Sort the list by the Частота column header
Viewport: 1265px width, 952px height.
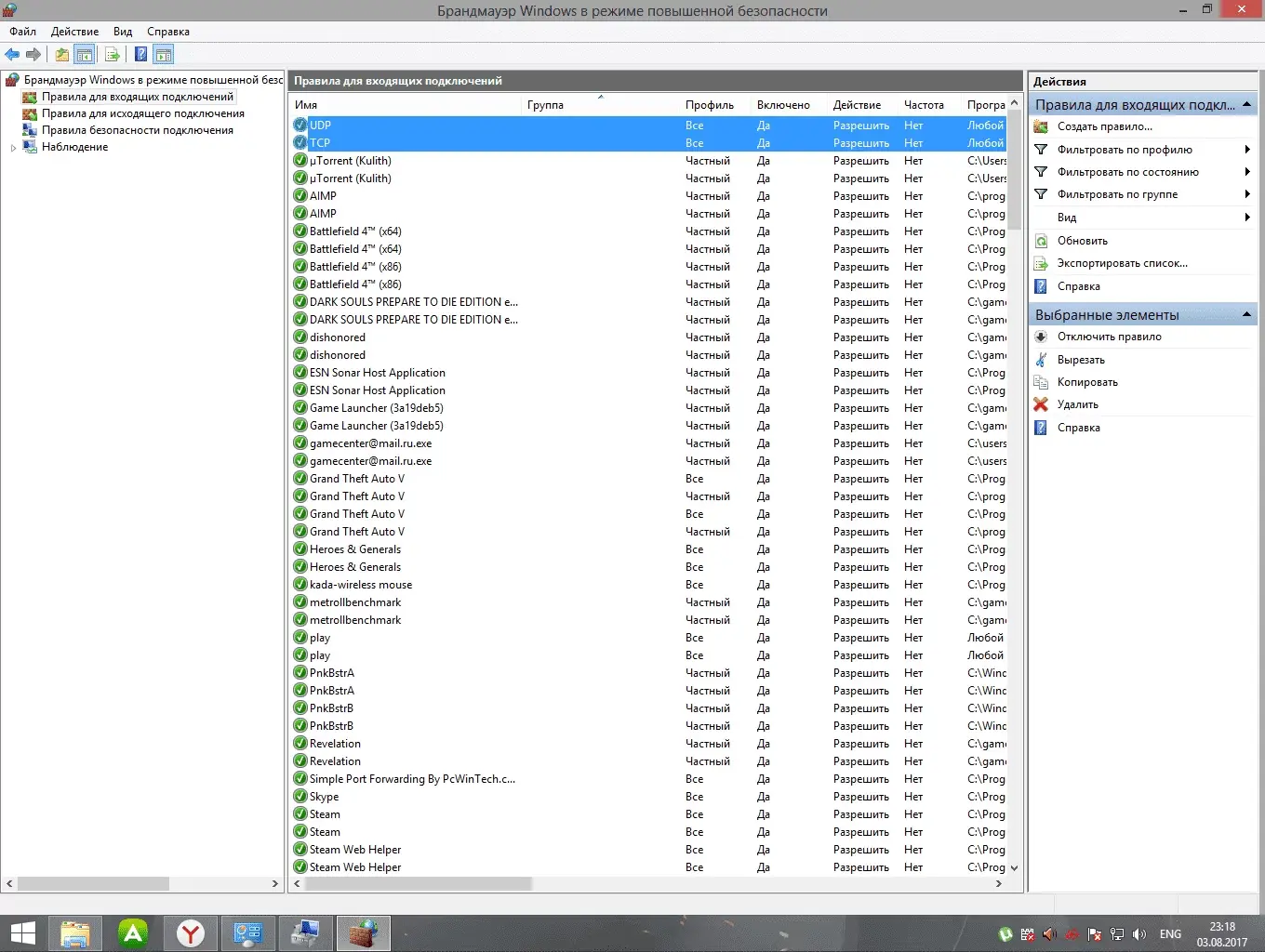coord(931,105)
